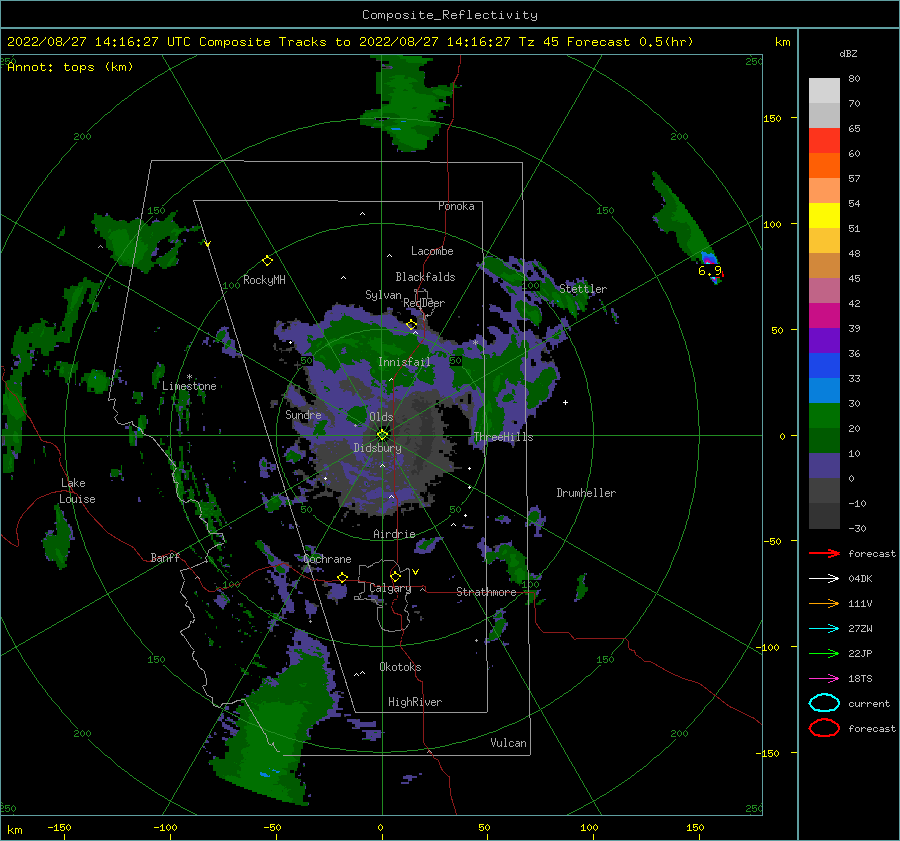This screenshot has height=841, width=900.
Task: Click the white asterisk marker near Limestone
Action: (x=189, y=377)
